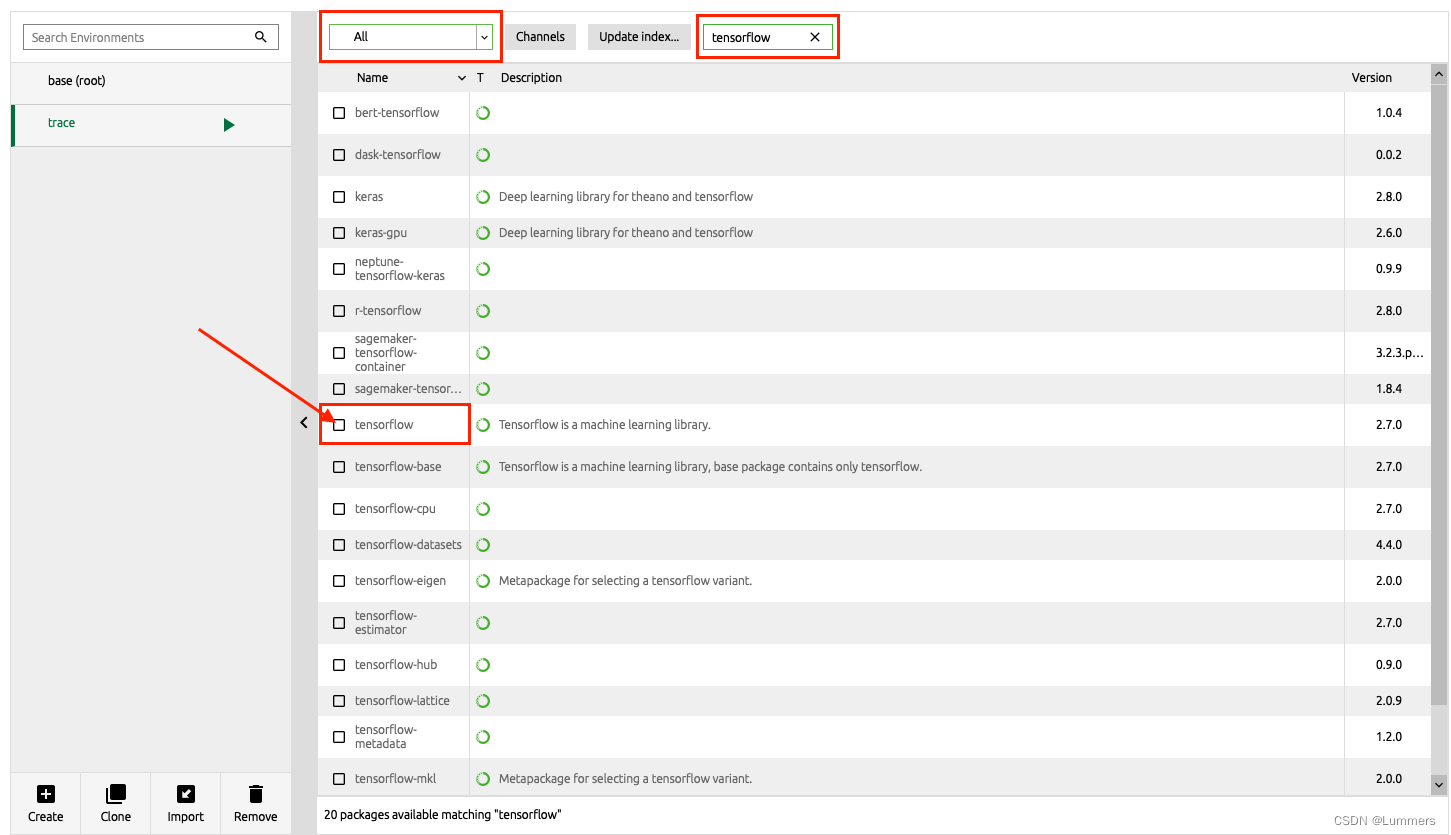Click the status circle icon for tensorflow-mkl
Viewport: 1451px width, 835px height.
click(483, 779)
